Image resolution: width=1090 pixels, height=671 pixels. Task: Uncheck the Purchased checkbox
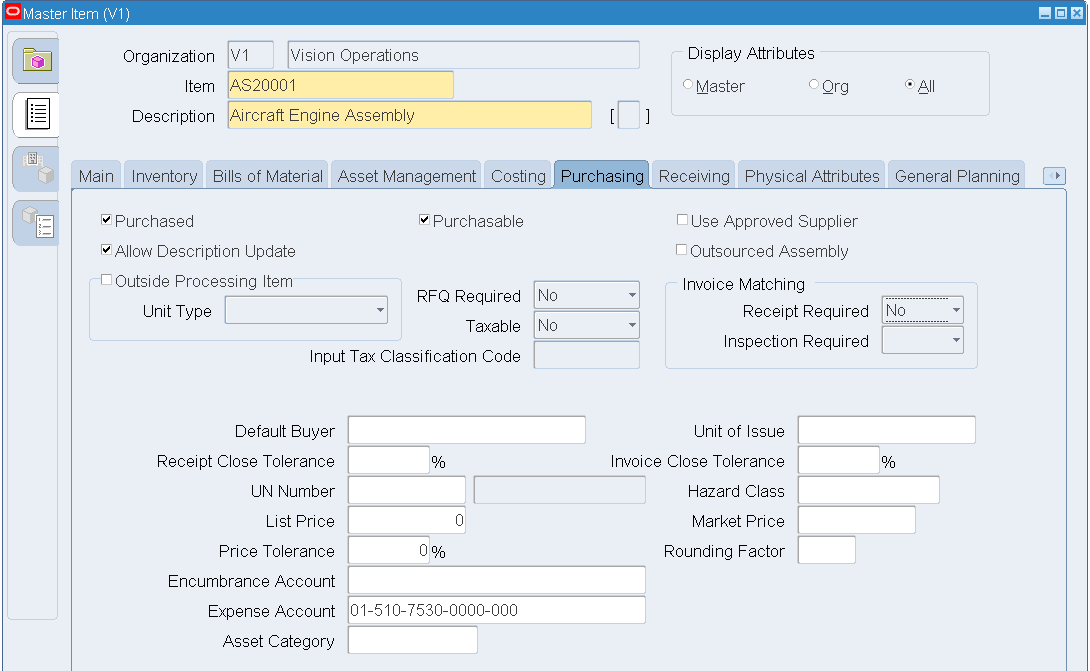pos(106,220)
